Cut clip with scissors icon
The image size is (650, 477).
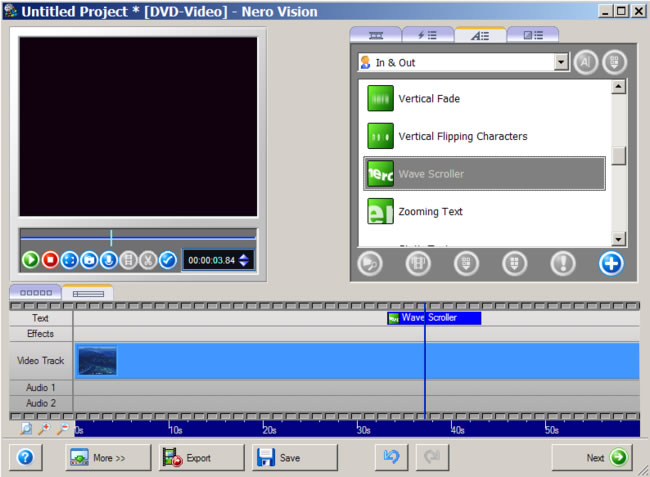148,260
